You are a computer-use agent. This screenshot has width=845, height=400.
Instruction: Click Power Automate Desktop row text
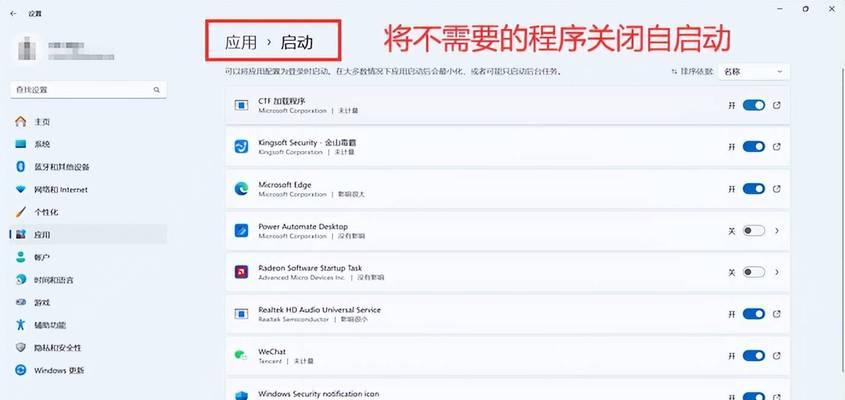(303, 226)
